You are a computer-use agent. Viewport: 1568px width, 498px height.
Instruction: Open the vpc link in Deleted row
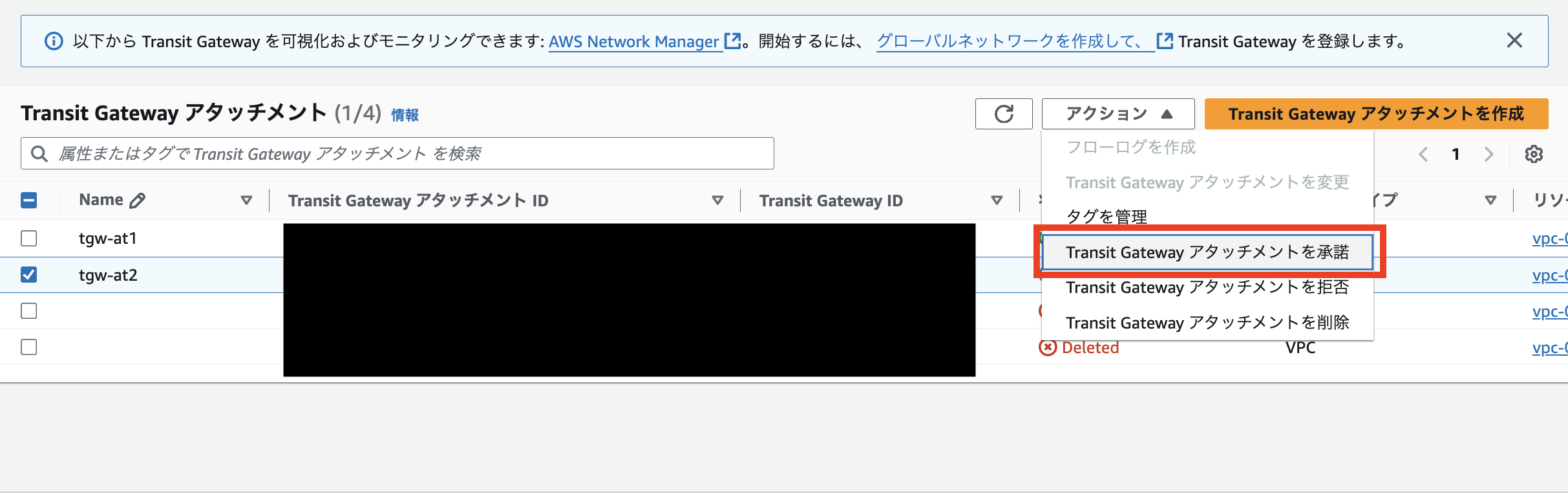[1550, 348]
